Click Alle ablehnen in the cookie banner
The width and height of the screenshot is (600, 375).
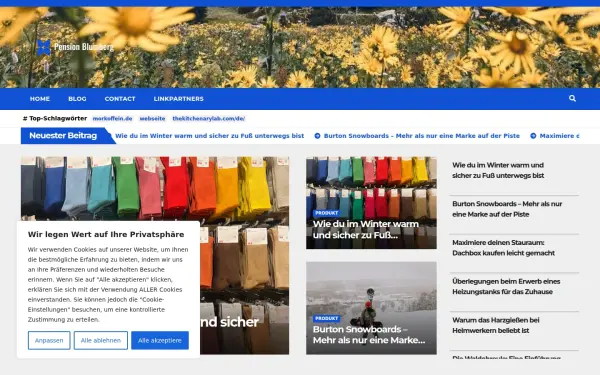pos(101,340)
